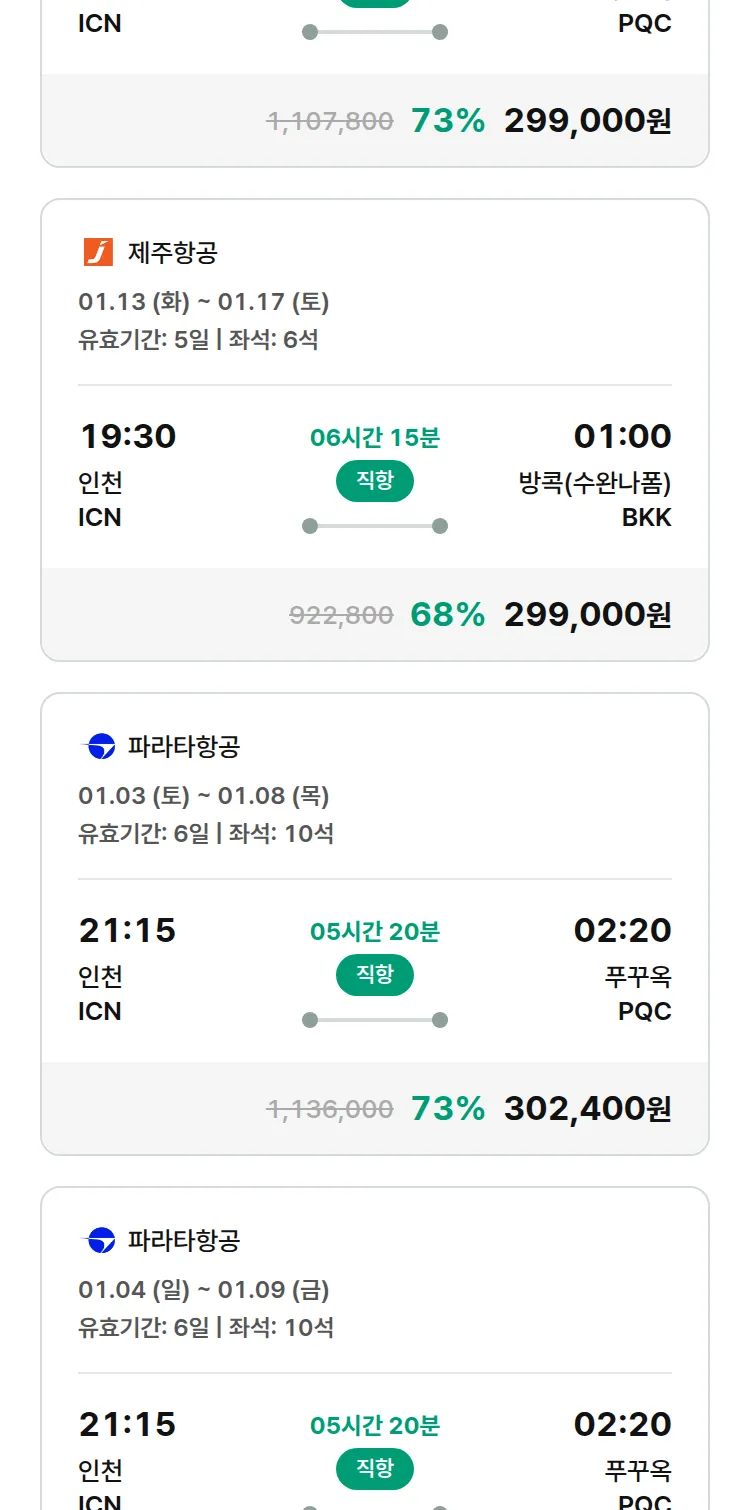This screenshot has width=750, height=1510.
Task: Select the 302,400원 fare price
Action: pyautogui.click(x=587, y=1108)
